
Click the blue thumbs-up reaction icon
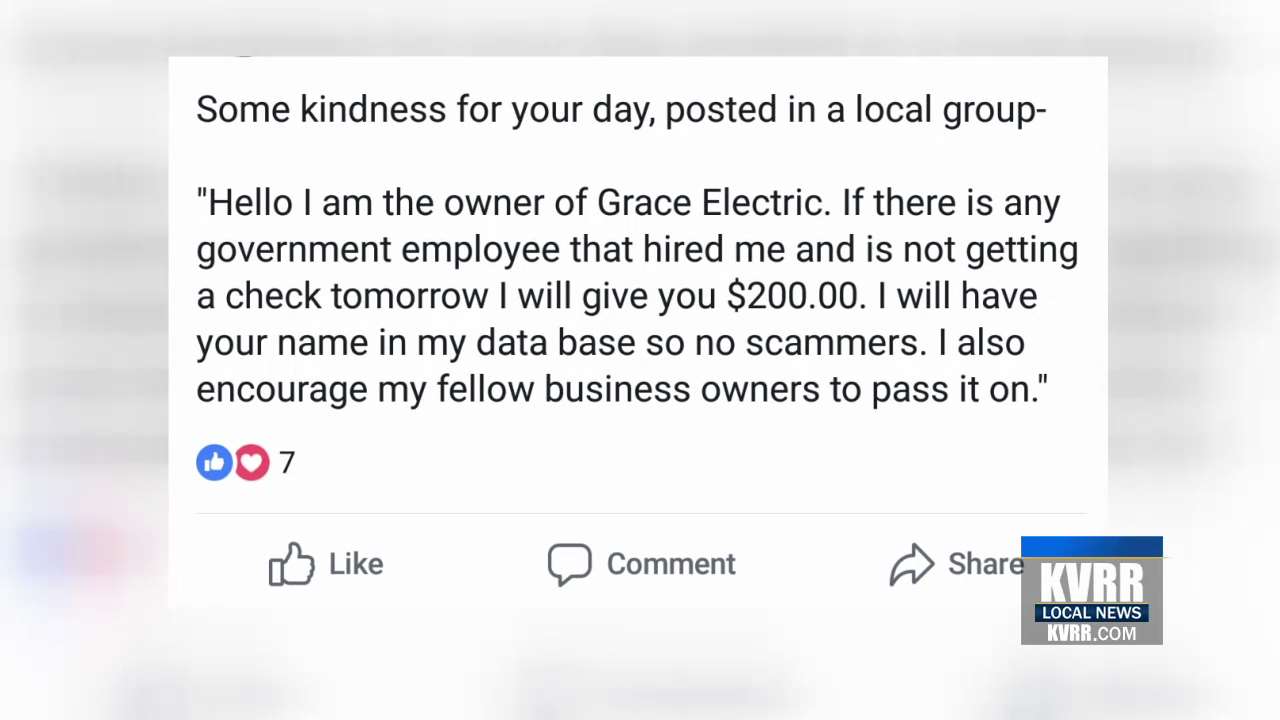tap(214, 461)
